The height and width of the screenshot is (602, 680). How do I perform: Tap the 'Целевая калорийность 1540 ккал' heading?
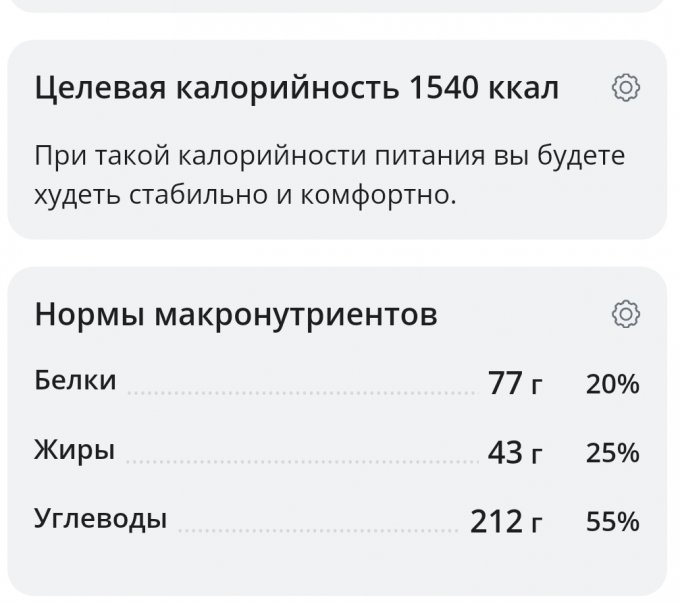[x=296, y=89]
